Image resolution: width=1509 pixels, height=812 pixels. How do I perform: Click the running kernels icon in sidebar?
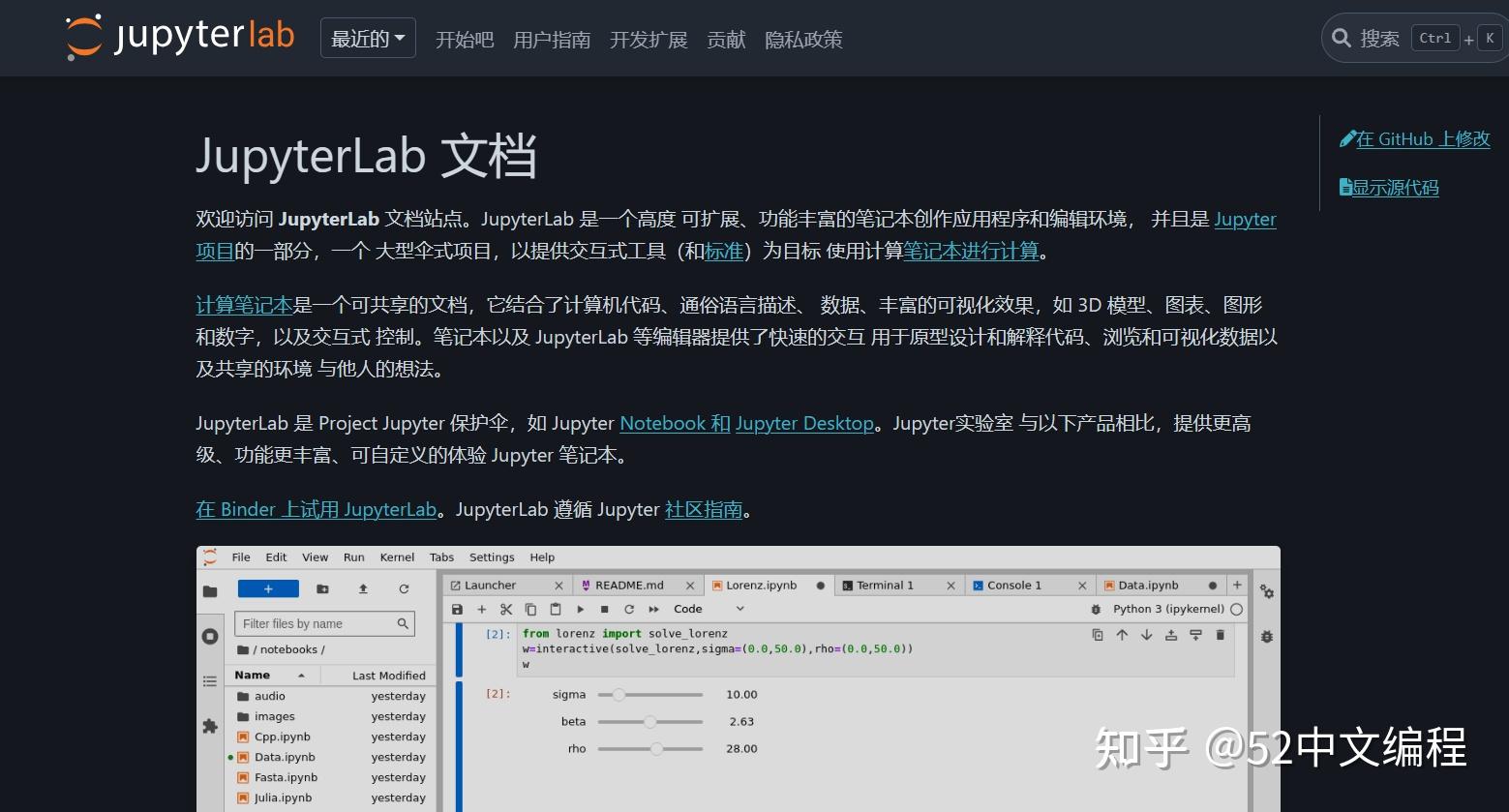pos(209,636)
